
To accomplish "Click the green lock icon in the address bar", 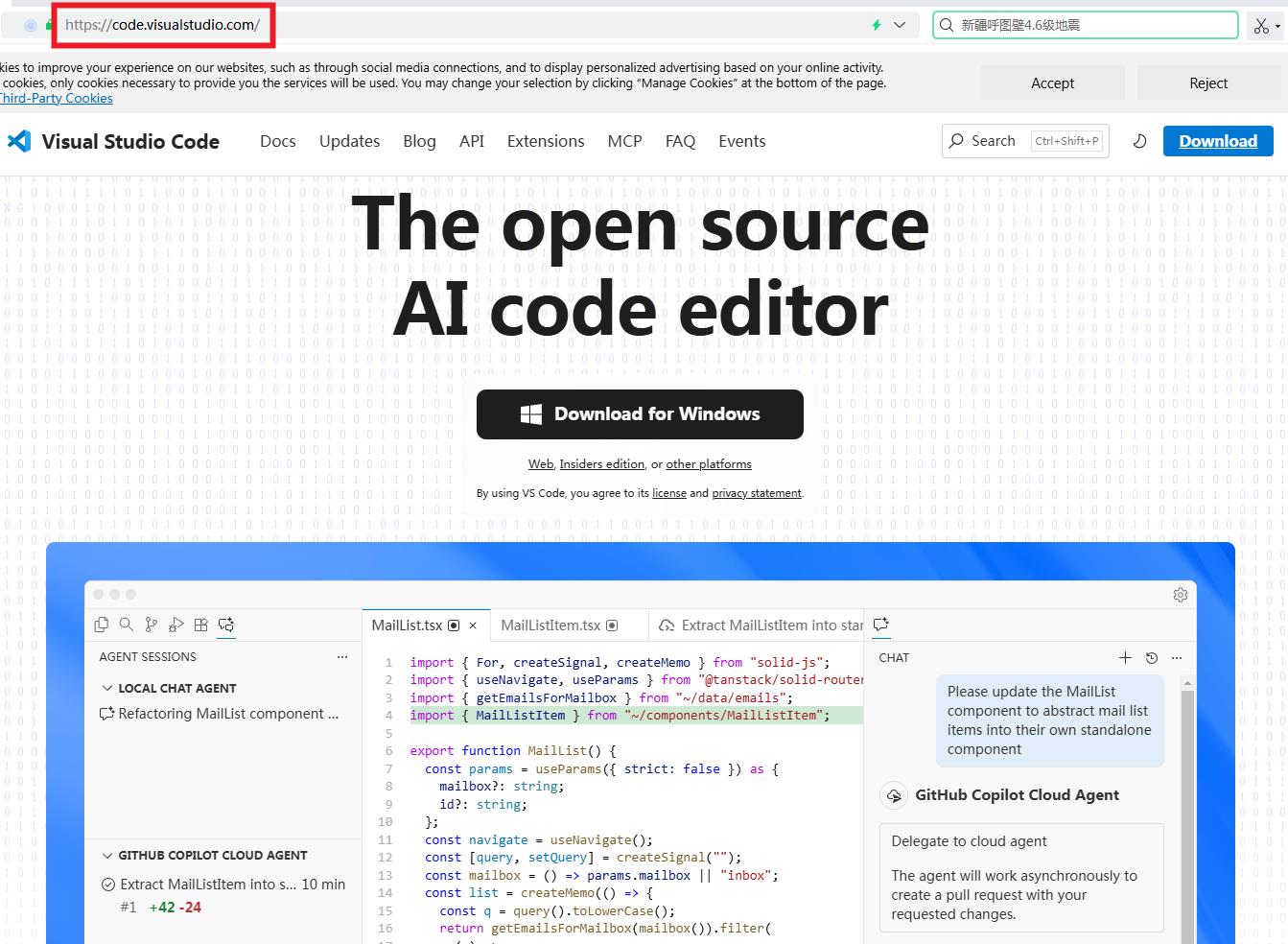I will click(x=49, y=25).
